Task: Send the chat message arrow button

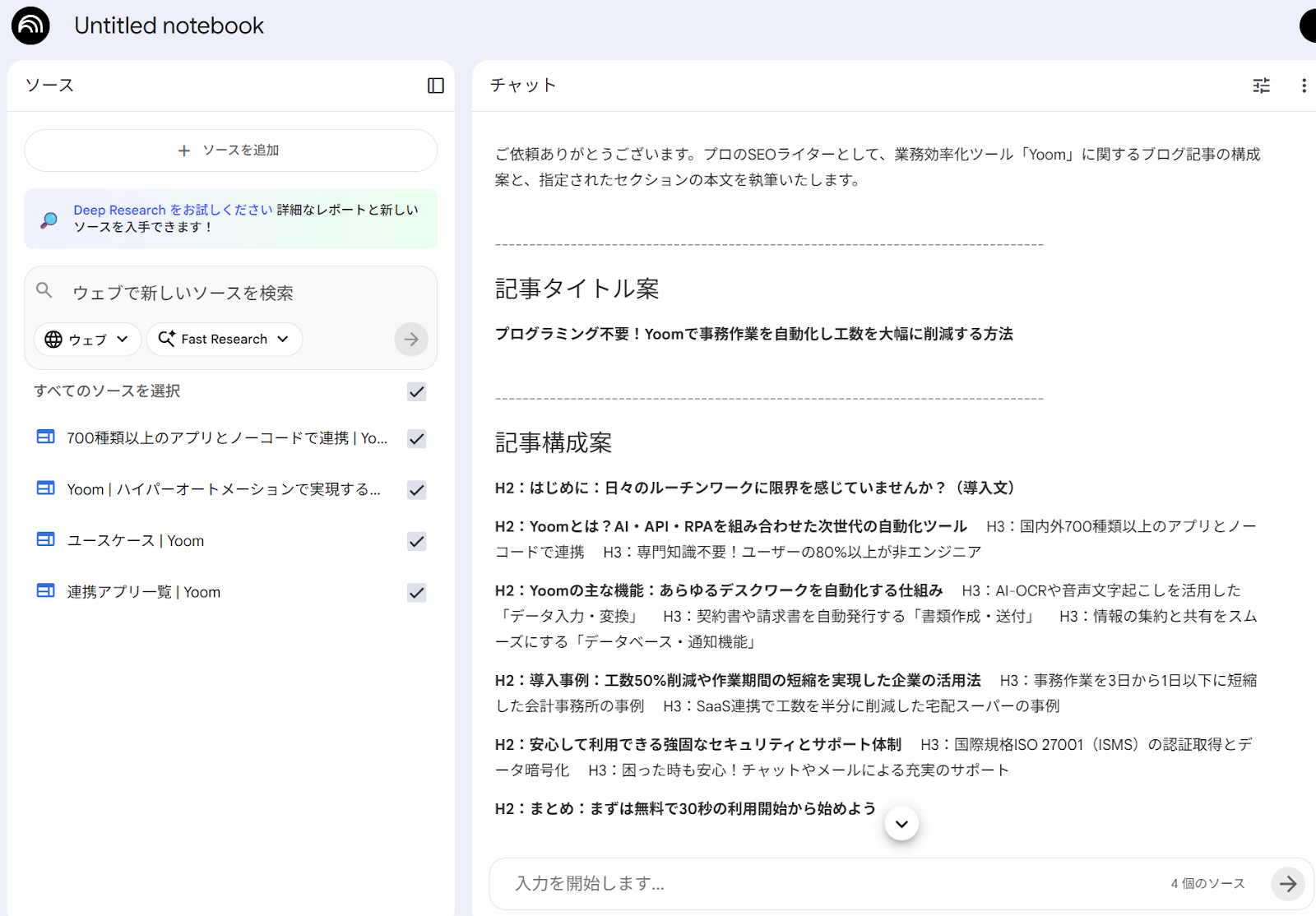Action: 1287,884
